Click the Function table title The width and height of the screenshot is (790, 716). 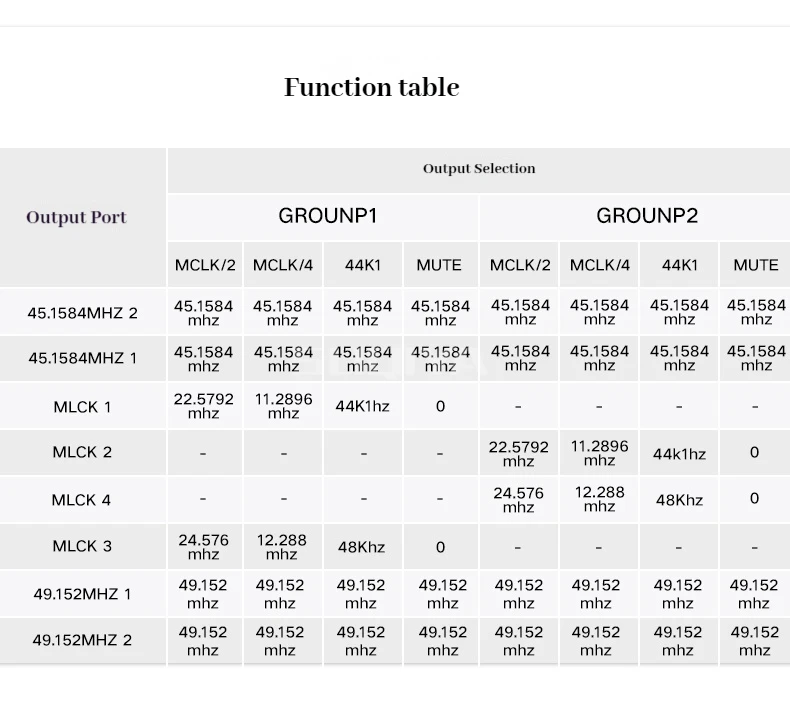tap(371, 87)
